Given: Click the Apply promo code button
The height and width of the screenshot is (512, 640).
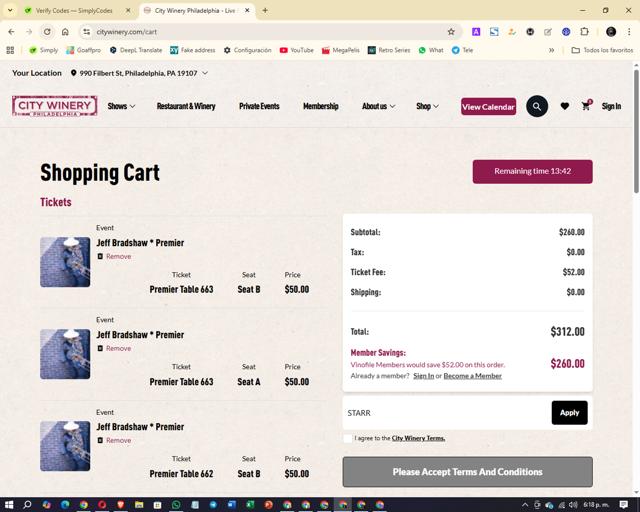Looking at the screenshot, I should tap(569, 412).
